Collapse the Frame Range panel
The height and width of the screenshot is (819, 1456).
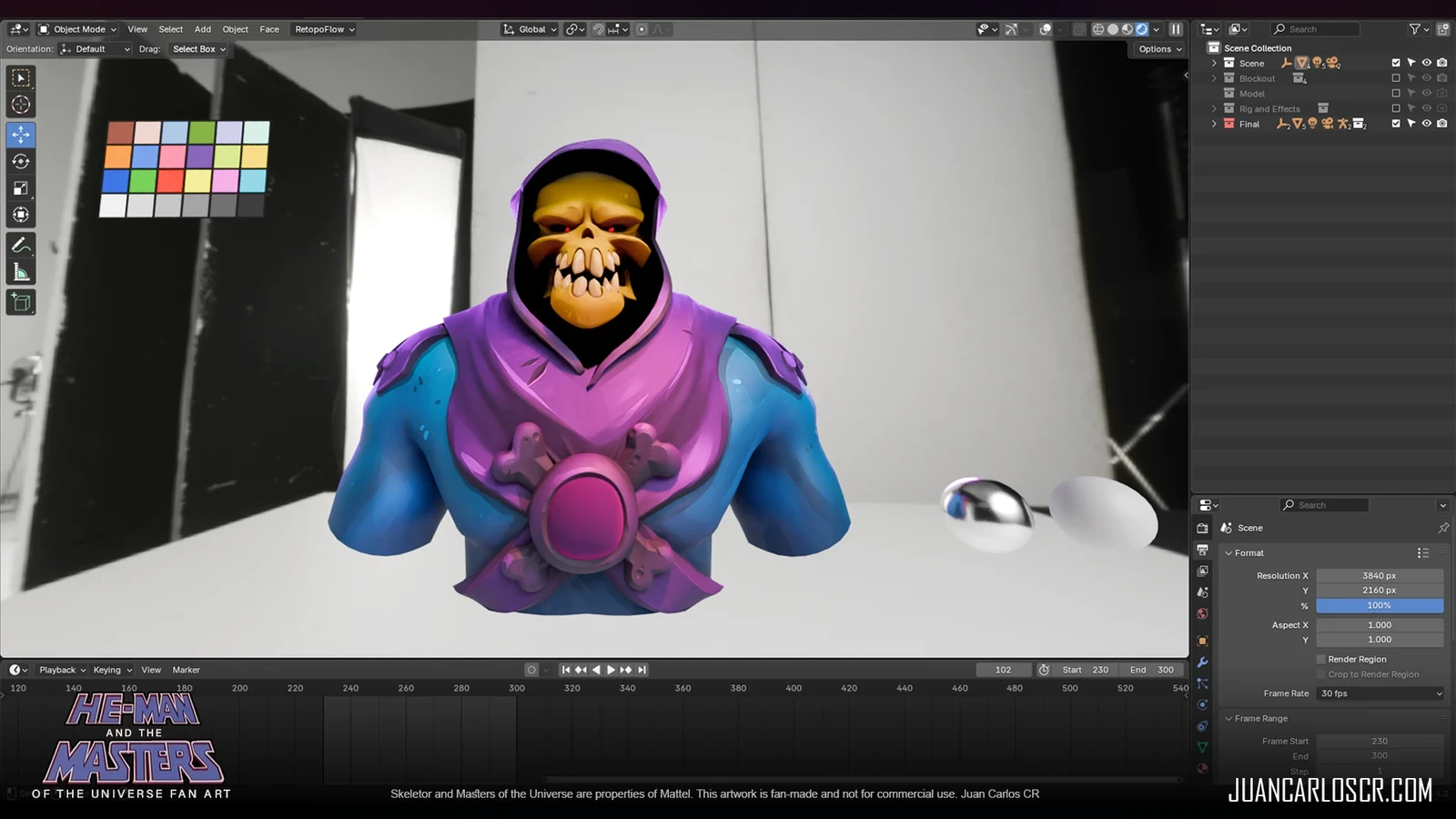coord(1228,718)
